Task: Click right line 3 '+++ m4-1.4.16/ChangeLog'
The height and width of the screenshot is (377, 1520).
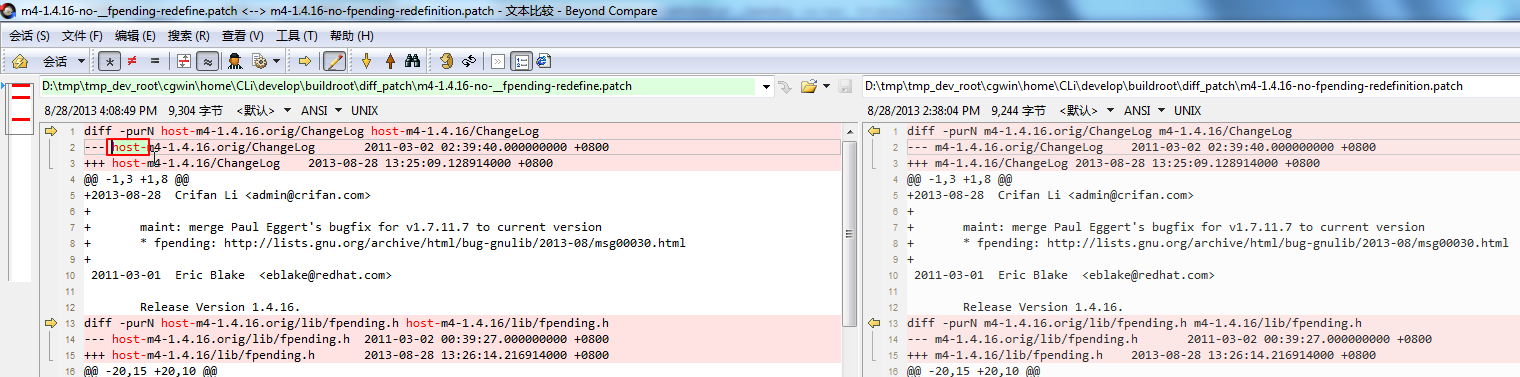Action: click(x=988, y=163)
